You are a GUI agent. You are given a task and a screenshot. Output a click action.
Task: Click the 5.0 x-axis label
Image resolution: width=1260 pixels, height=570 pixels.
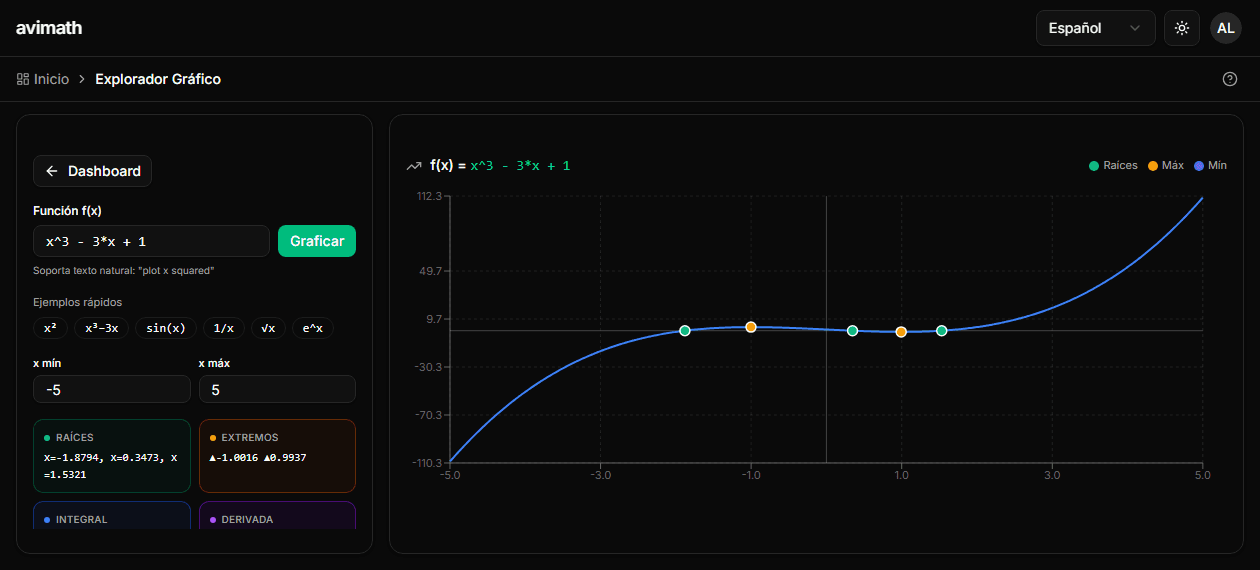pyautogui.click(x=1202, y=476)
